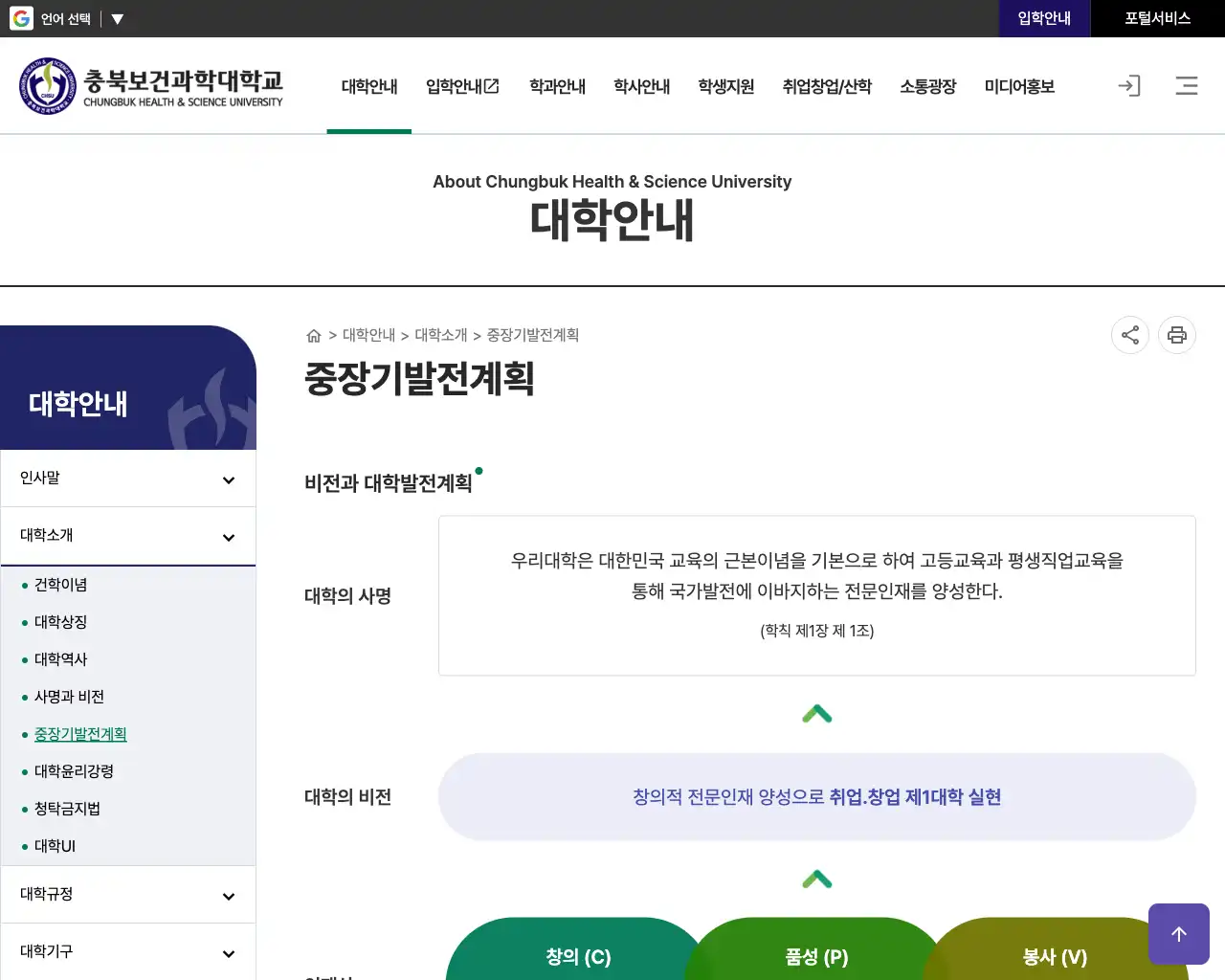Image resolution: width=1225 pixels, height=980 pixels.
Task: Click the 봉사 (V) value bubble
Action: pyautogui.click(x=1055, y=949)
